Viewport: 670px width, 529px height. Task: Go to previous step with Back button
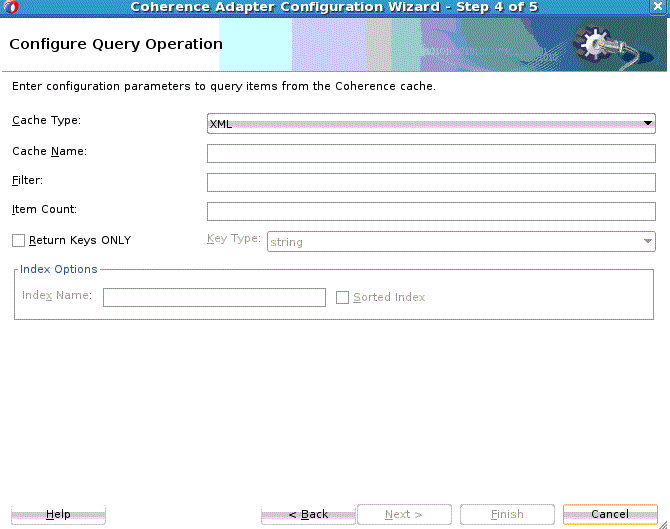pos(308,514)
